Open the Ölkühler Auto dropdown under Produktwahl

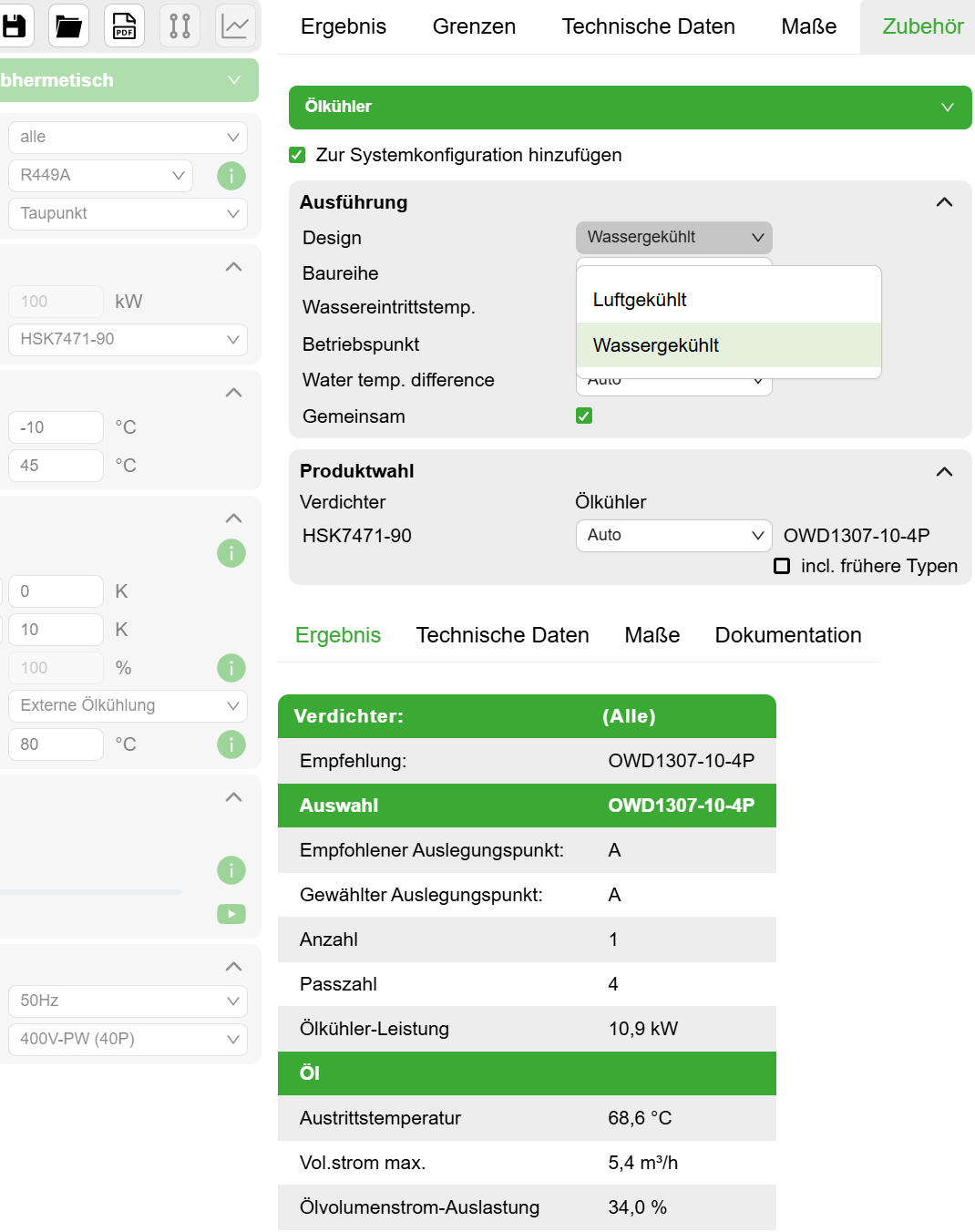point(673,535)
